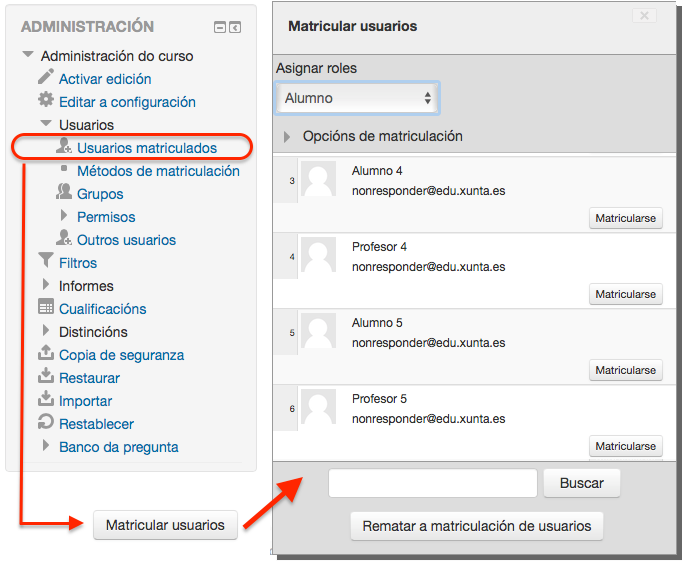The image size is (700, 574).
Task: Open the Importar link
Action: coord(85,401)
